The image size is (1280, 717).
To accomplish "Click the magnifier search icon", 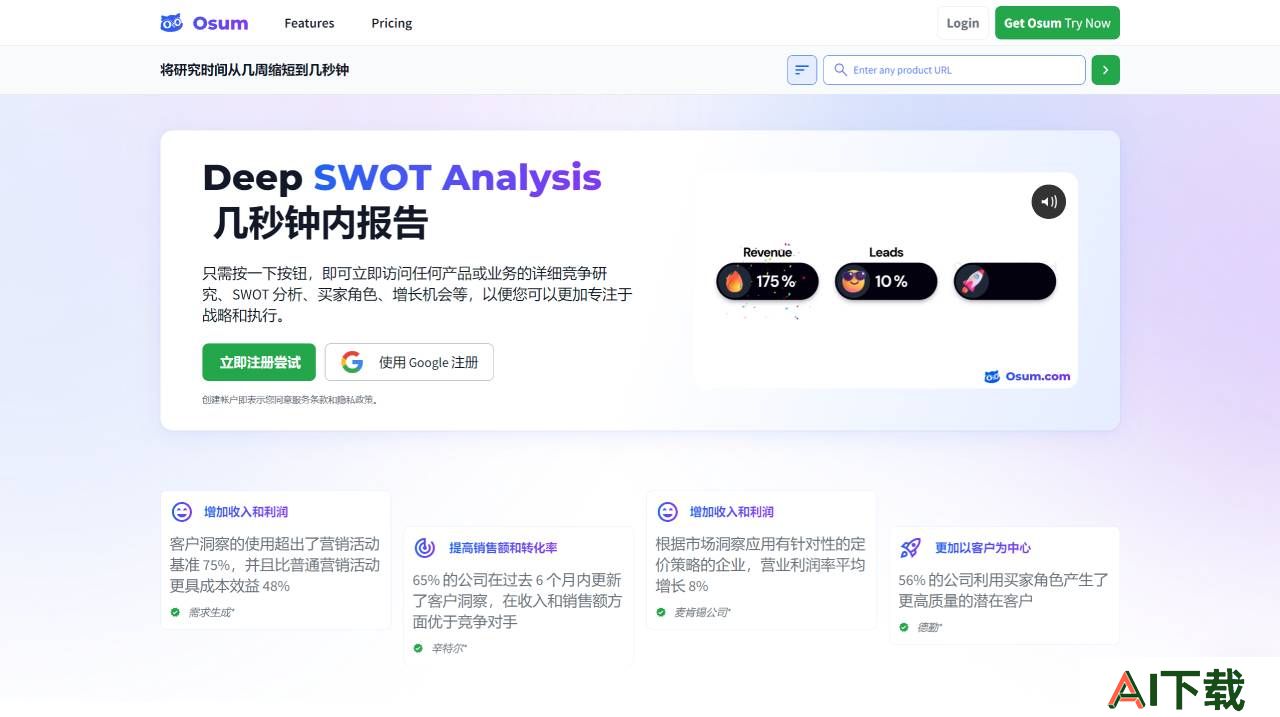I will click(x=840, y=70).
